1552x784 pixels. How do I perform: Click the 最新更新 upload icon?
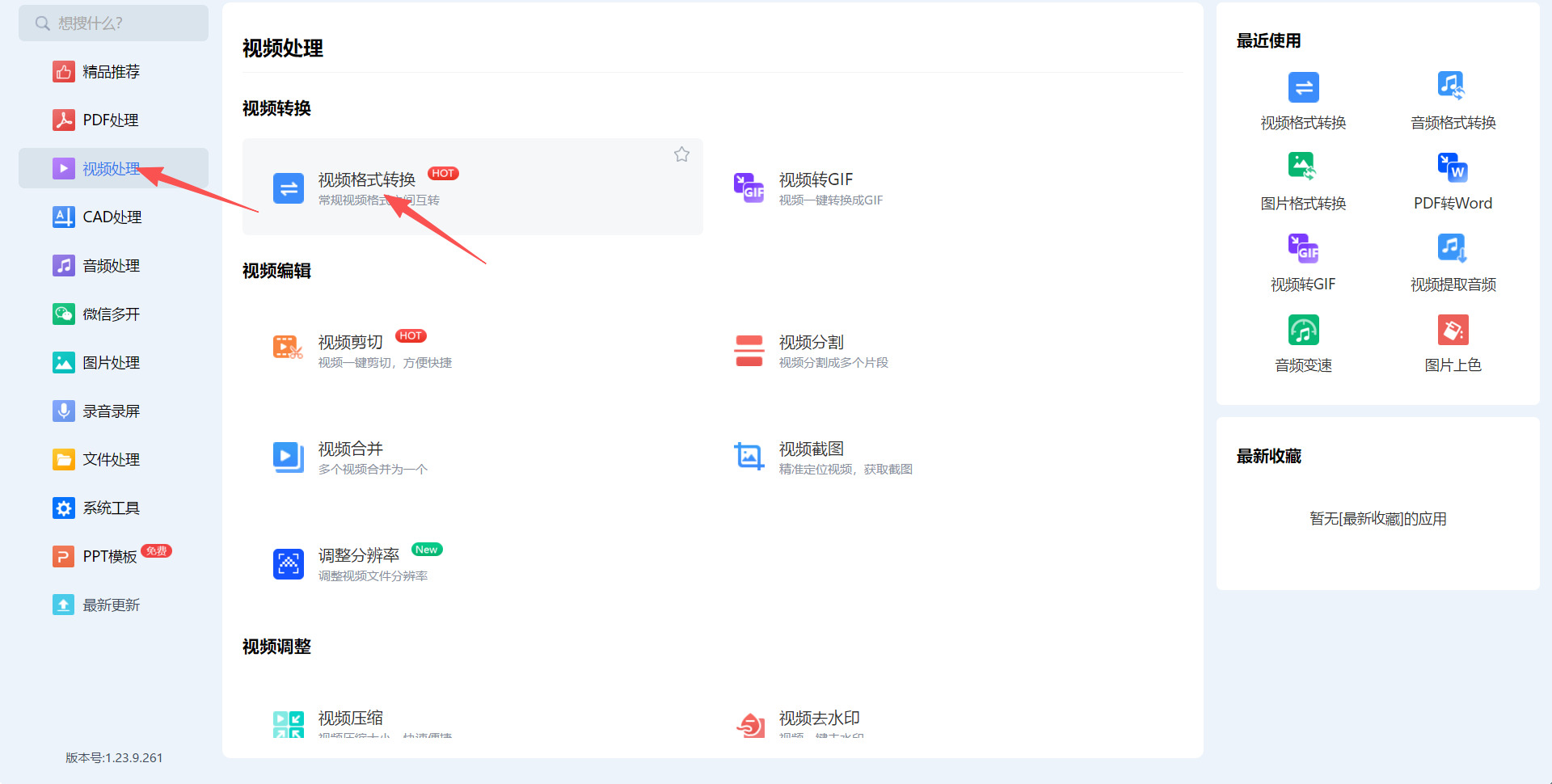(64, 605)
